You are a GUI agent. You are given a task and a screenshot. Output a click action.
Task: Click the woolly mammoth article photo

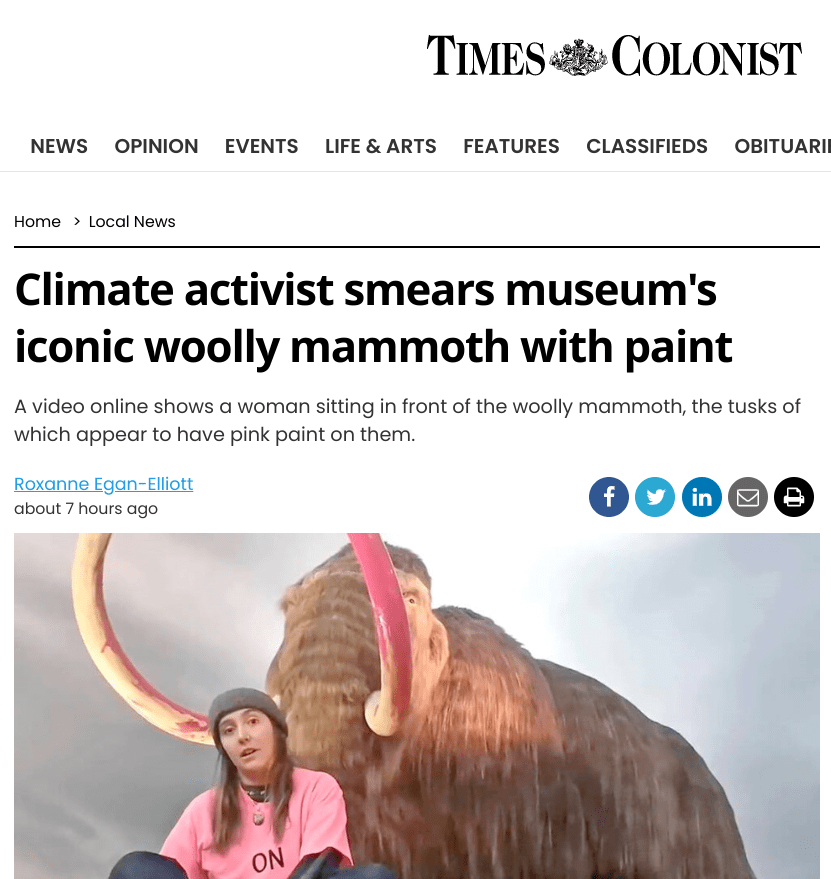click(415, 705)
